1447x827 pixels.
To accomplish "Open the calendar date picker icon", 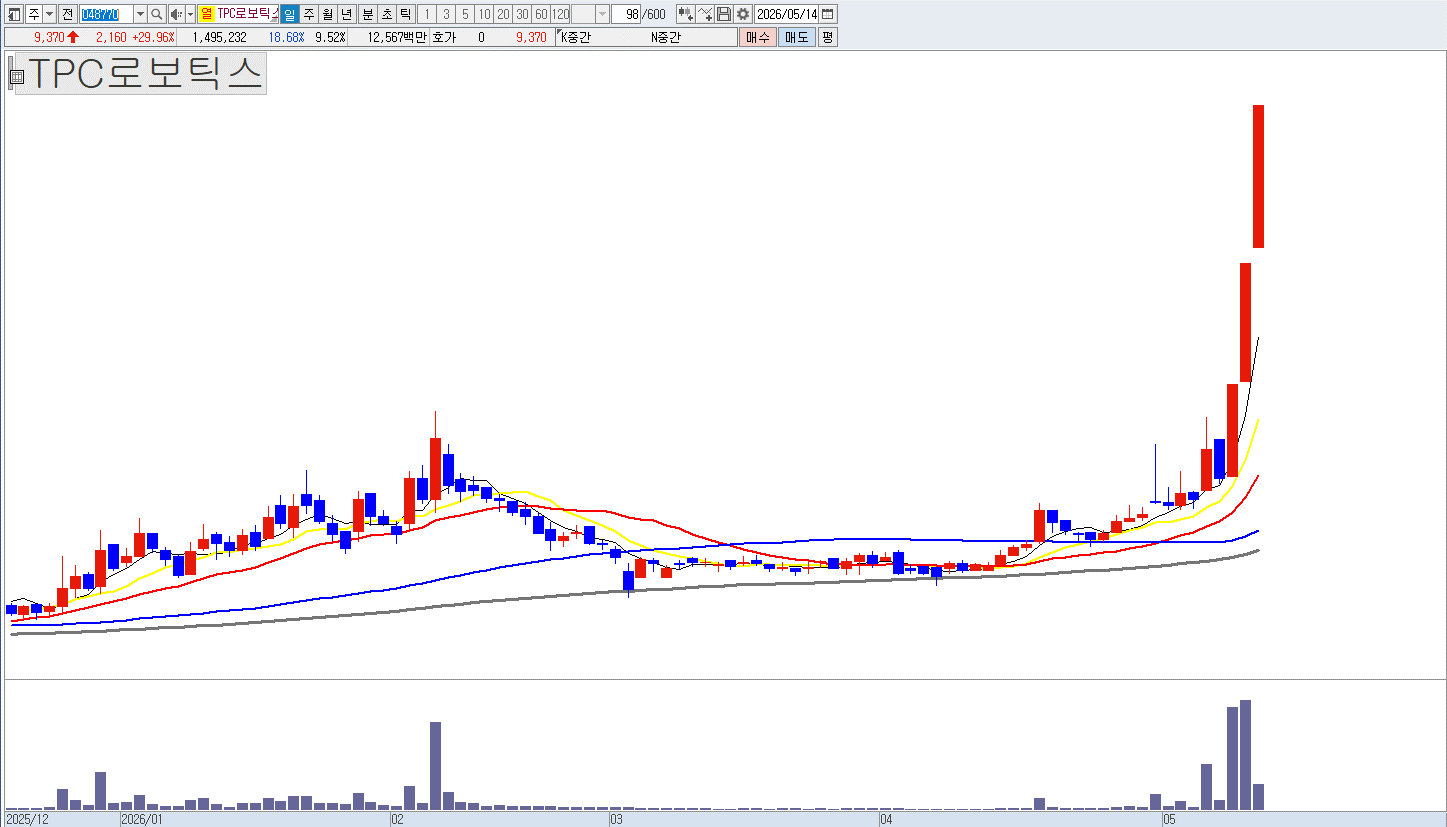I will tap(828, 14).
